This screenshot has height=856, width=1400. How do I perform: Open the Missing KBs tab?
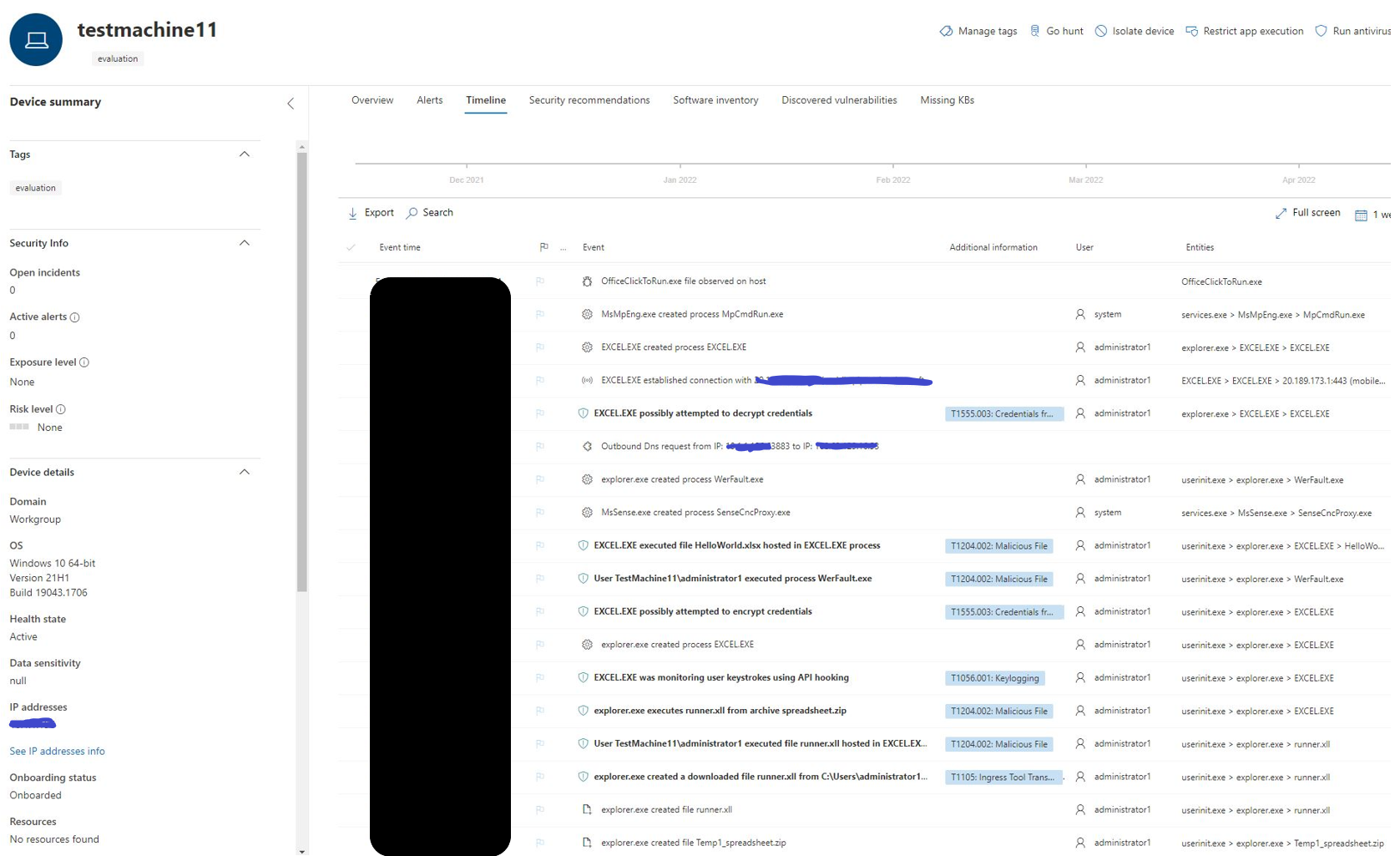click(948, 100)
